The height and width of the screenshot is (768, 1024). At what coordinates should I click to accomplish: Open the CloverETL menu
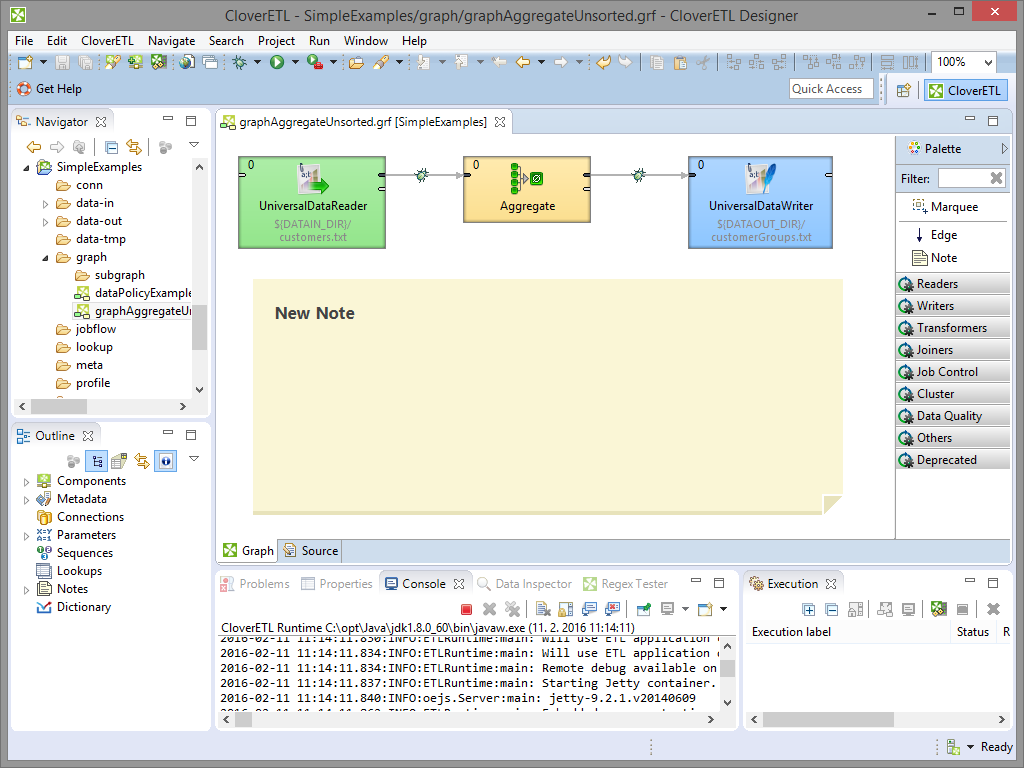[x=107, y=41]
